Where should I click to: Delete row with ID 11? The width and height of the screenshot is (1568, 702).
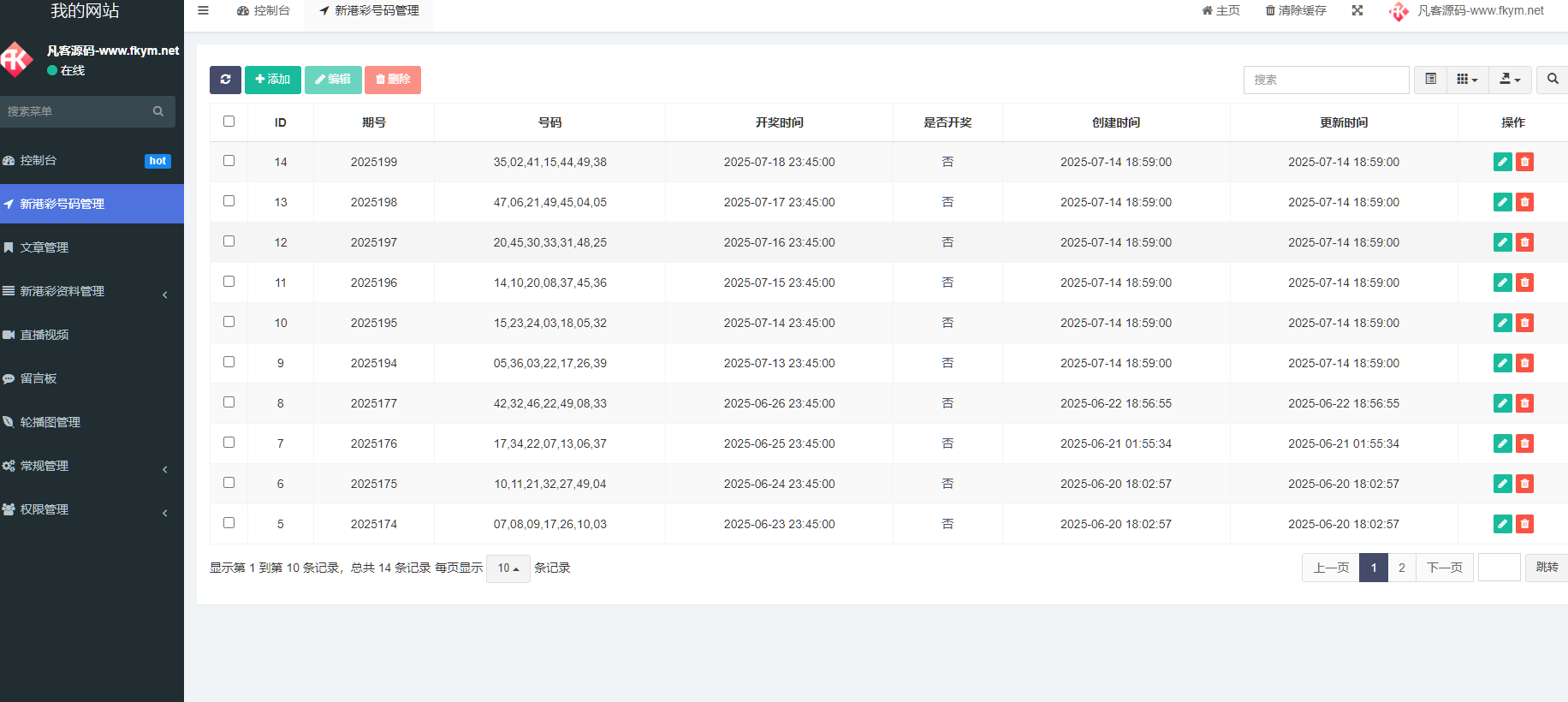tap(1524, 283)
